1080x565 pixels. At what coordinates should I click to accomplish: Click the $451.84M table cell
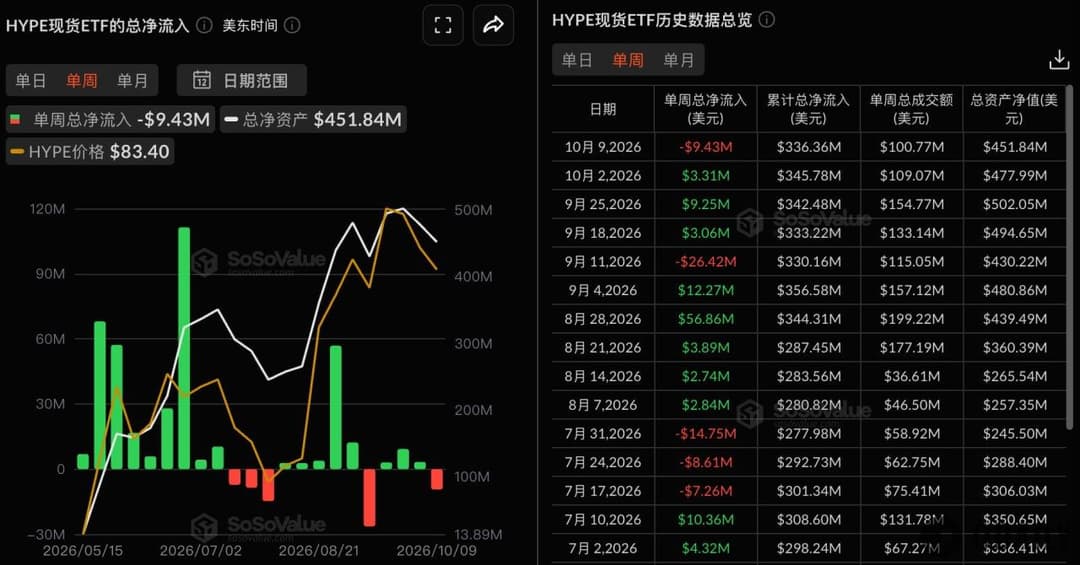point(1015,147)
